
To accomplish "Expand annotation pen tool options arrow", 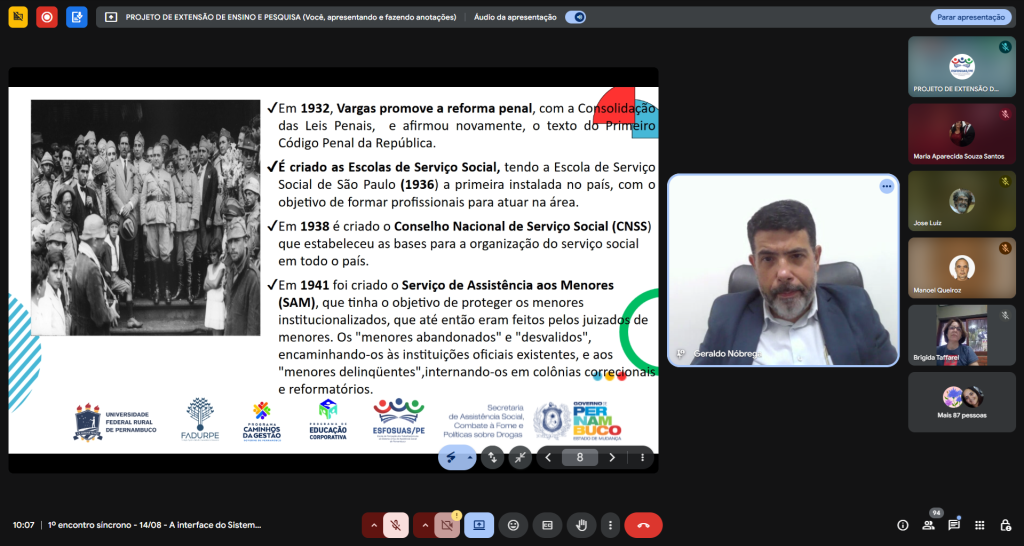I will click(471, 458).
